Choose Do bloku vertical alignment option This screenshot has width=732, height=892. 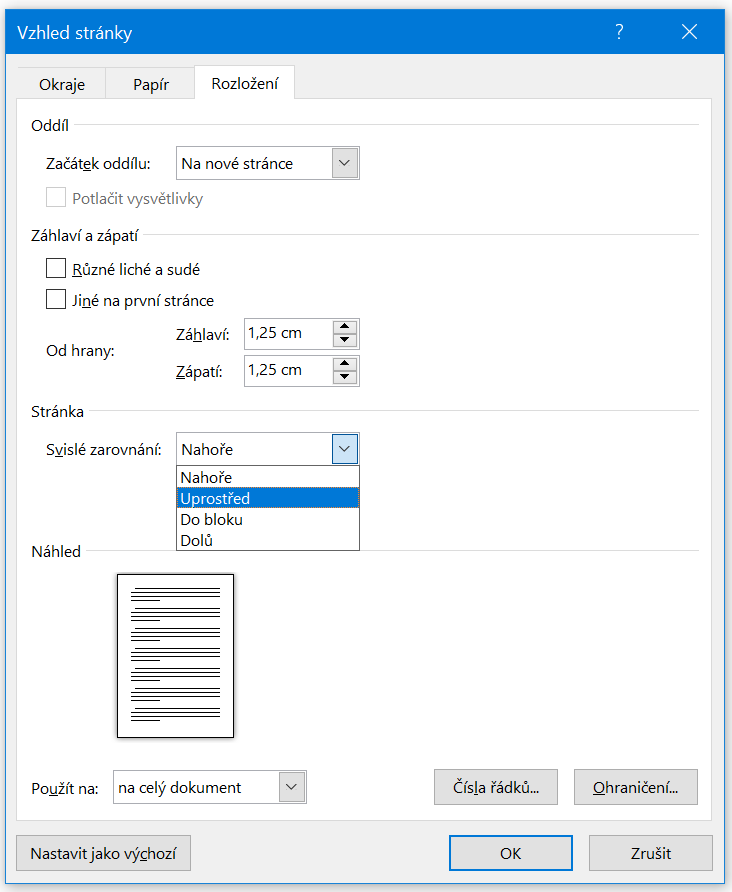267,520
